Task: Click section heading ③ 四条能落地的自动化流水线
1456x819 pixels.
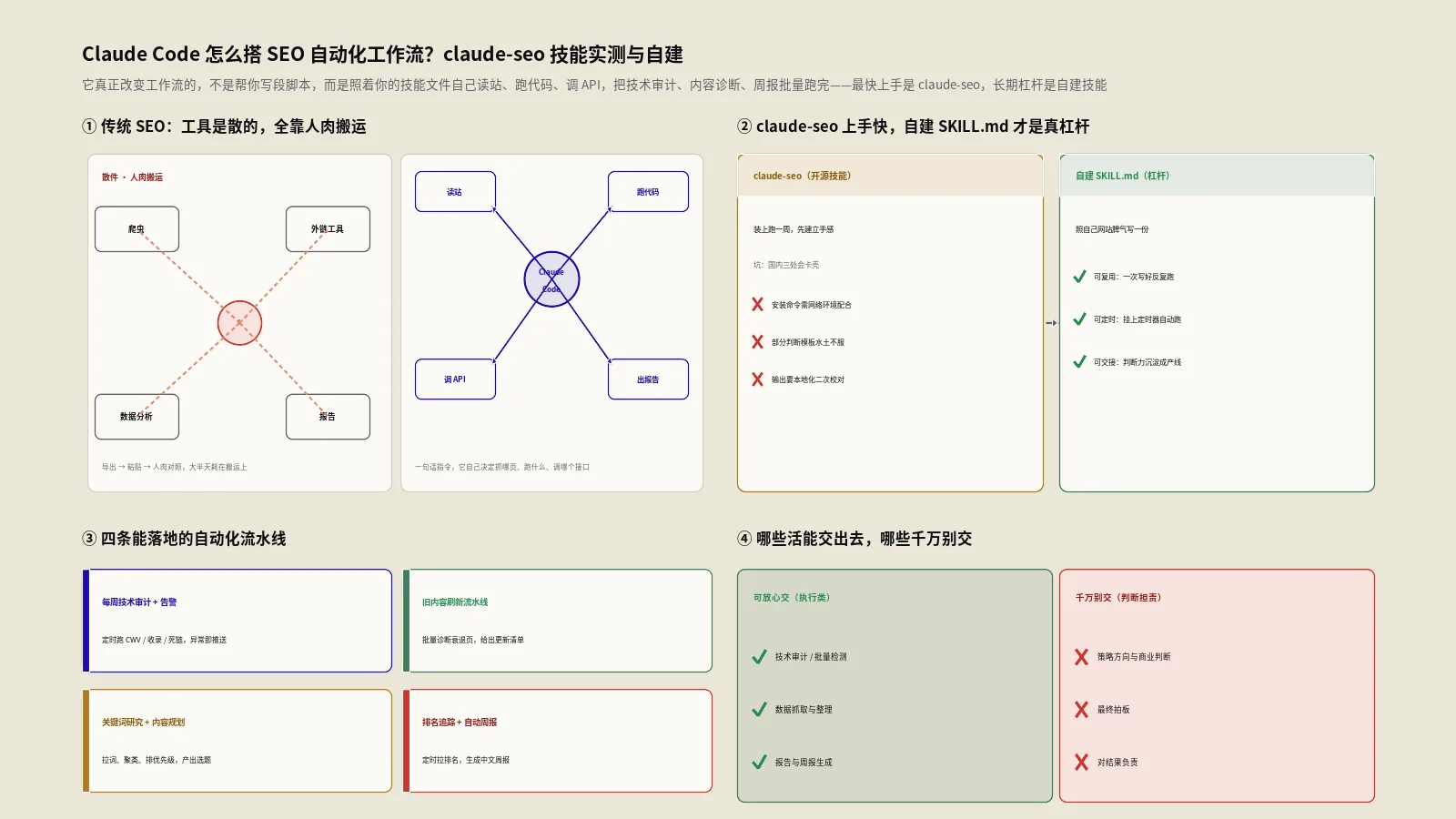Action: [x=184, y=539]
